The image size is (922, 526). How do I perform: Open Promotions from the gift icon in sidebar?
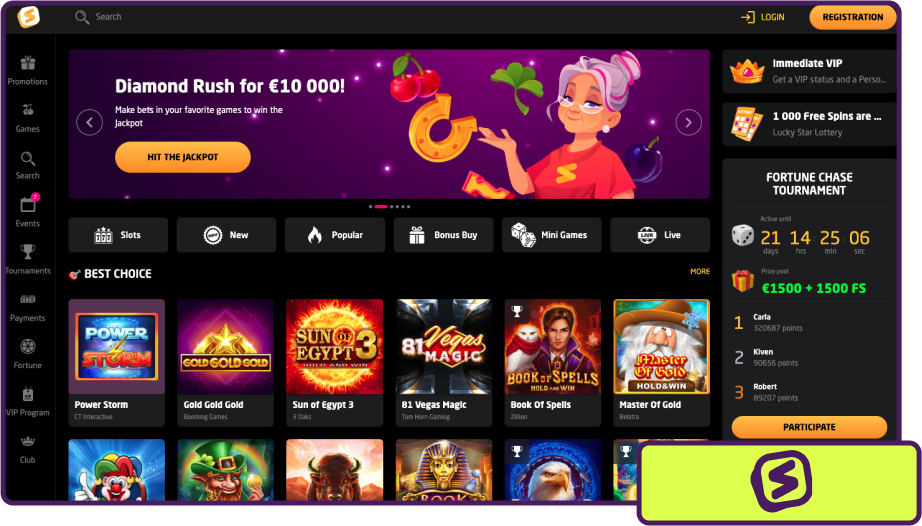[x=28, y=63]
